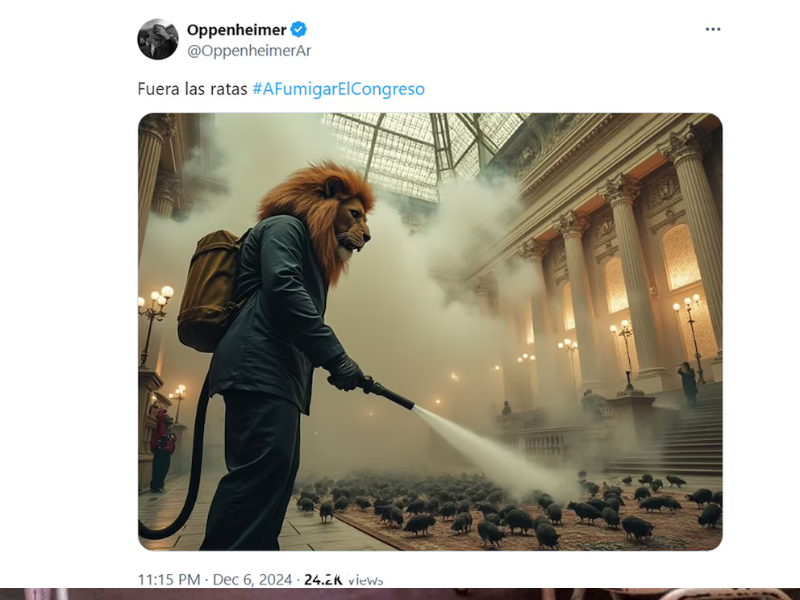
Task: Click the blue verified badge beside Oppenheimer
Action: tap(298, 30)
